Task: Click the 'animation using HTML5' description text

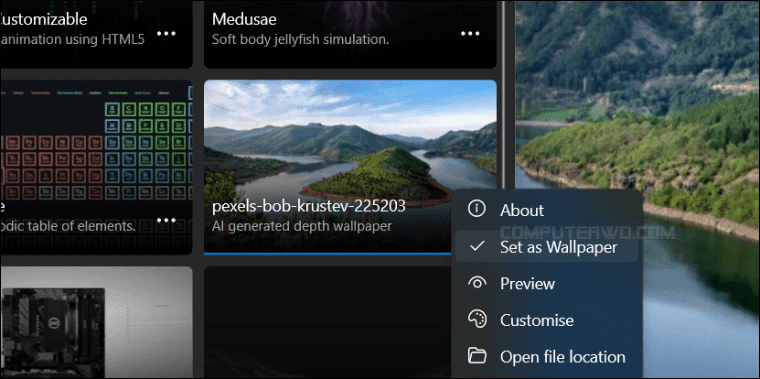Action: 72,39
